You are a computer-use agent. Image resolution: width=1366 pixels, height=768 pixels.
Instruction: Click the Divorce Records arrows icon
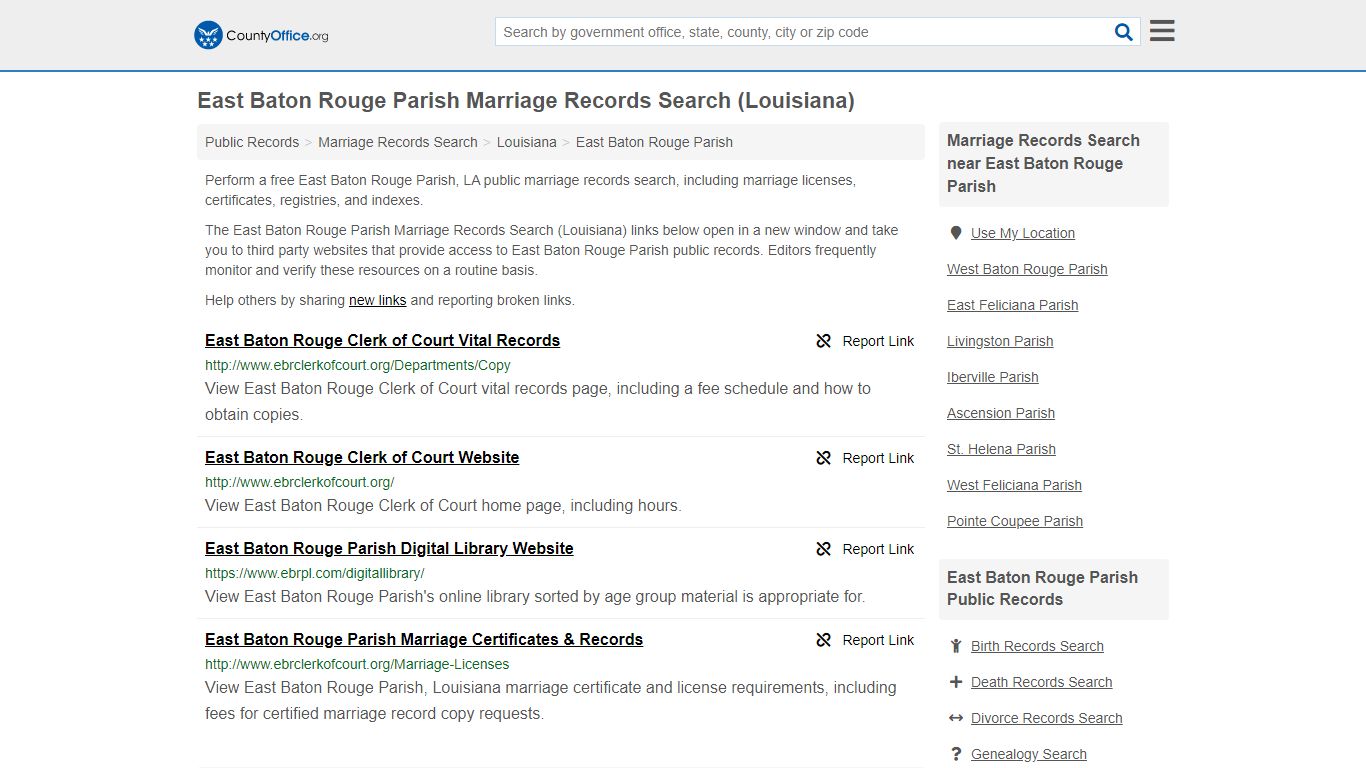tap(955, 718)
